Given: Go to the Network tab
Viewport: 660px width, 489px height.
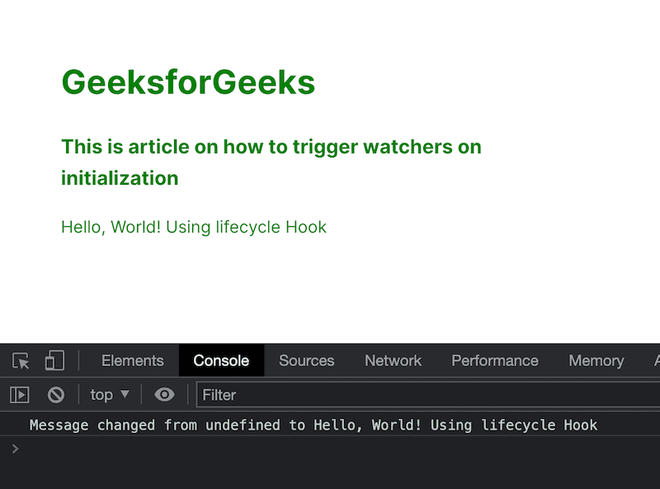Looking at the screenshot, I should (393, 361).
